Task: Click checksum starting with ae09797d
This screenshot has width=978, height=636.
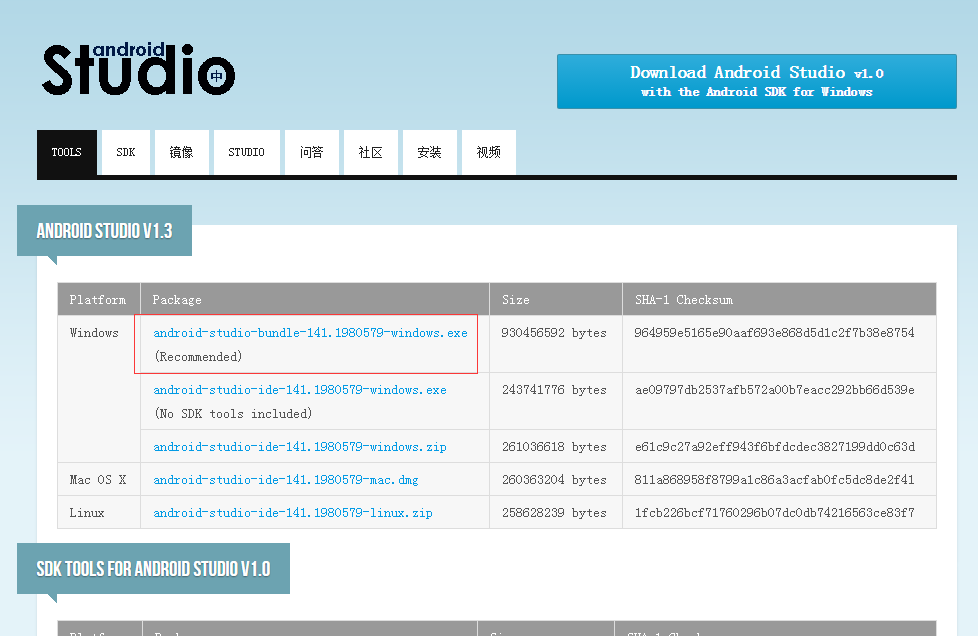Action: 774,390
